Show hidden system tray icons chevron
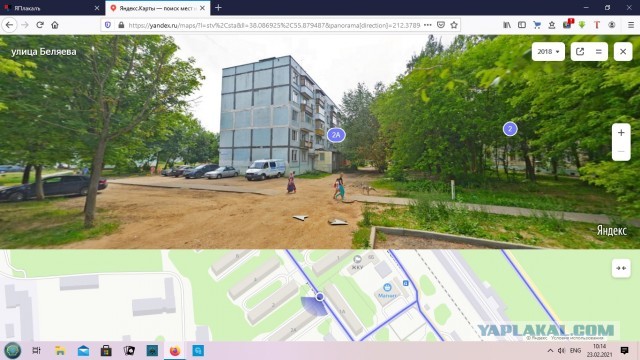Viewport: 640px width, 360px height. pyautogui.click(x=550, y=351)
